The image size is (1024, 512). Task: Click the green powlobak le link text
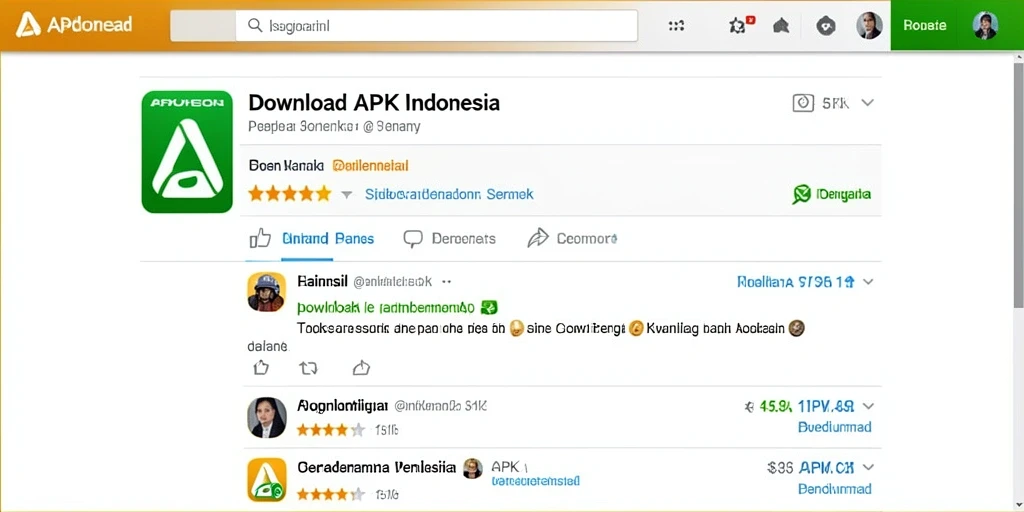(386, 307)
